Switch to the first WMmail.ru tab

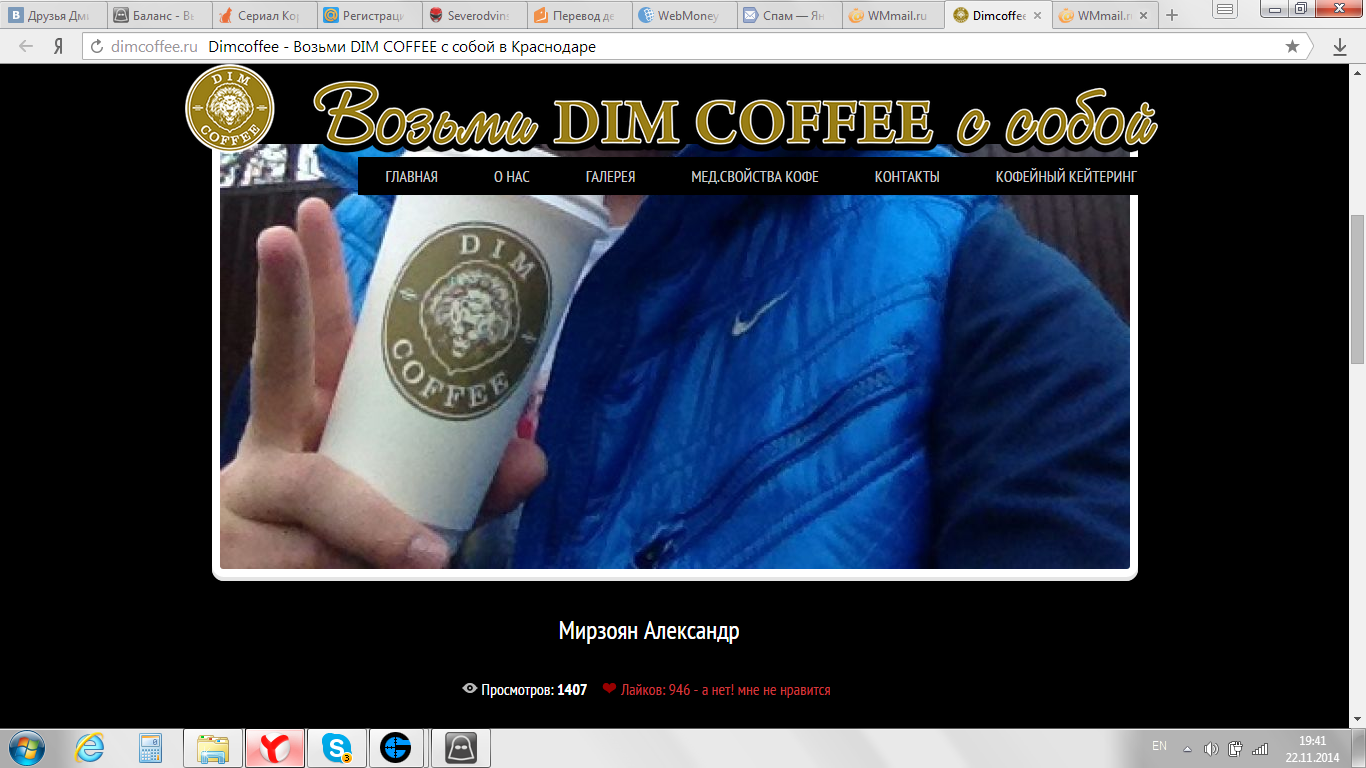(x=894, y=15)
